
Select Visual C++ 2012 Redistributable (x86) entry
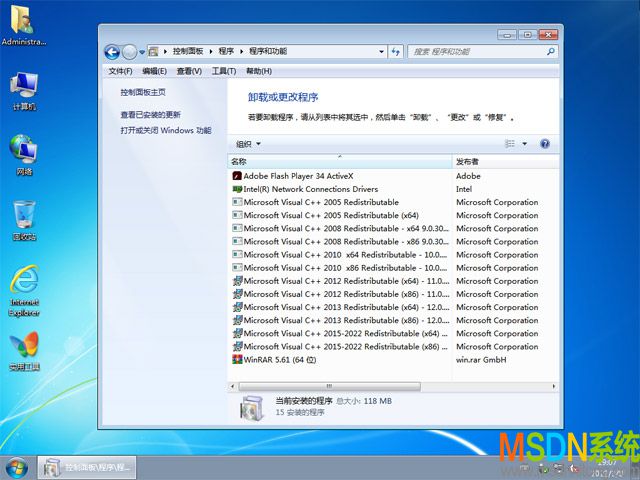(x=346, y=294)
